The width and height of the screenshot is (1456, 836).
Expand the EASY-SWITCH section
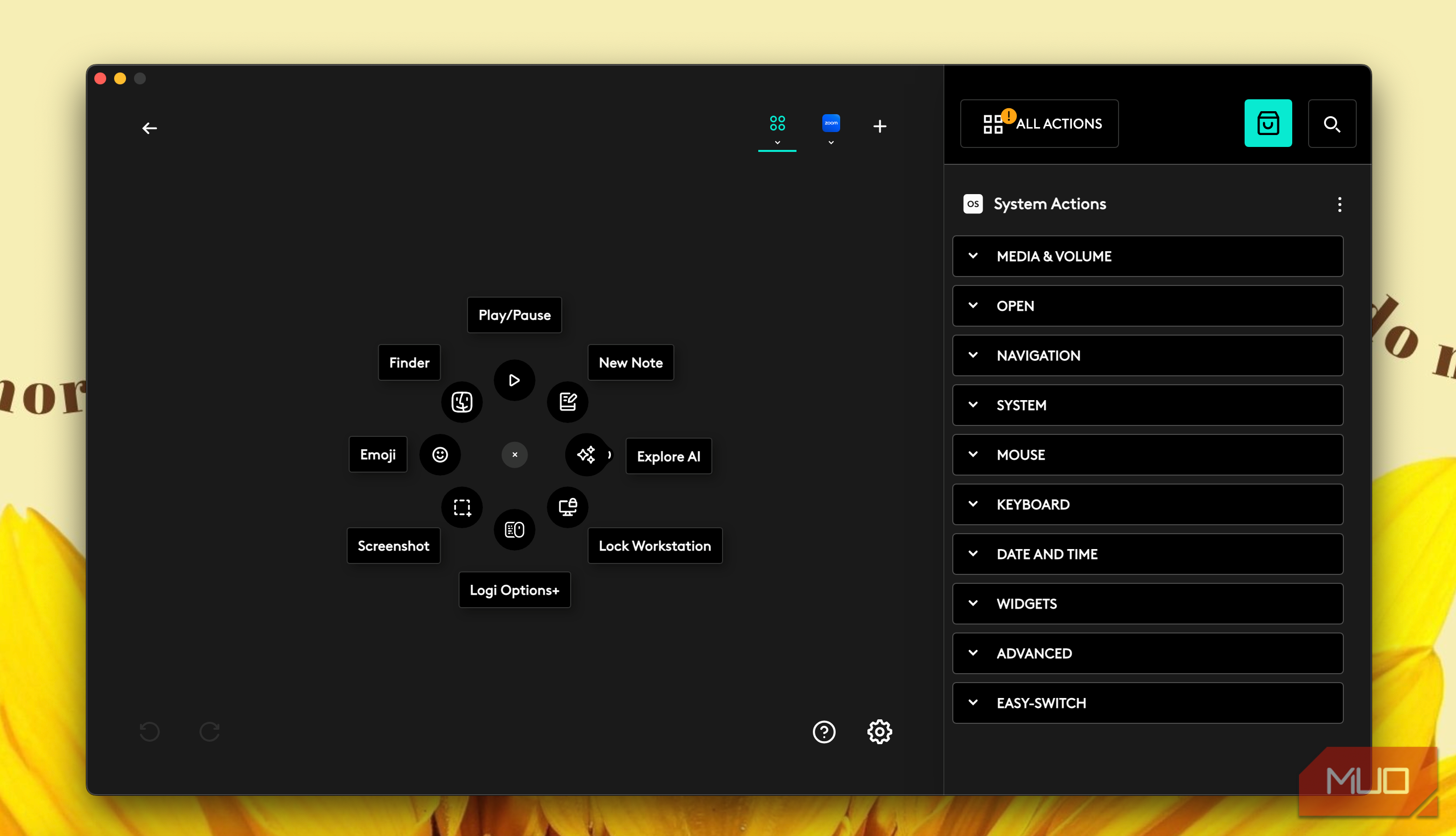pyautogui.click(x=1147, y=703)
